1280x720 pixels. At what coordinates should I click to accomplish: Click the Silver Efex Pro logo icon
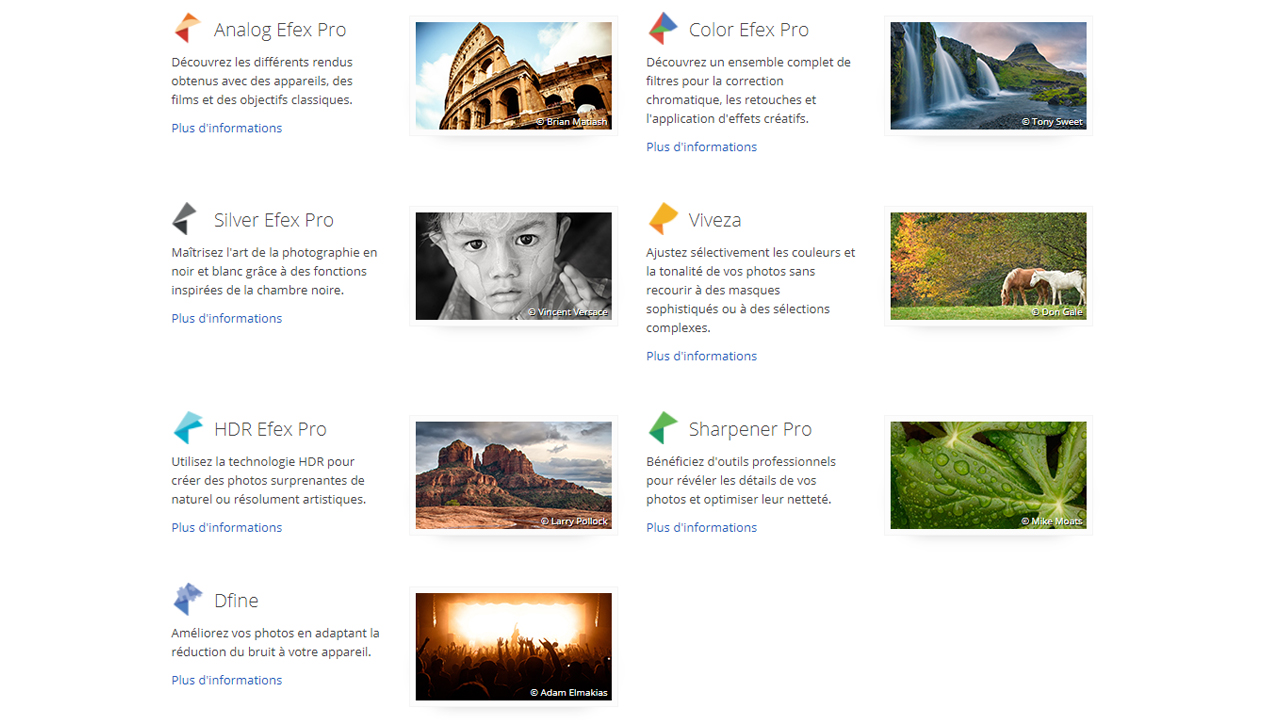185,218
